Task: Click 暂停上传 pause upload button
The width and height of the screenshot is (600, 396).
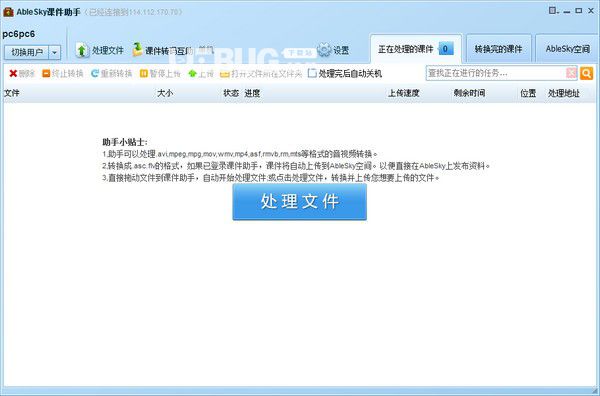Action: [x=160, y=73]
